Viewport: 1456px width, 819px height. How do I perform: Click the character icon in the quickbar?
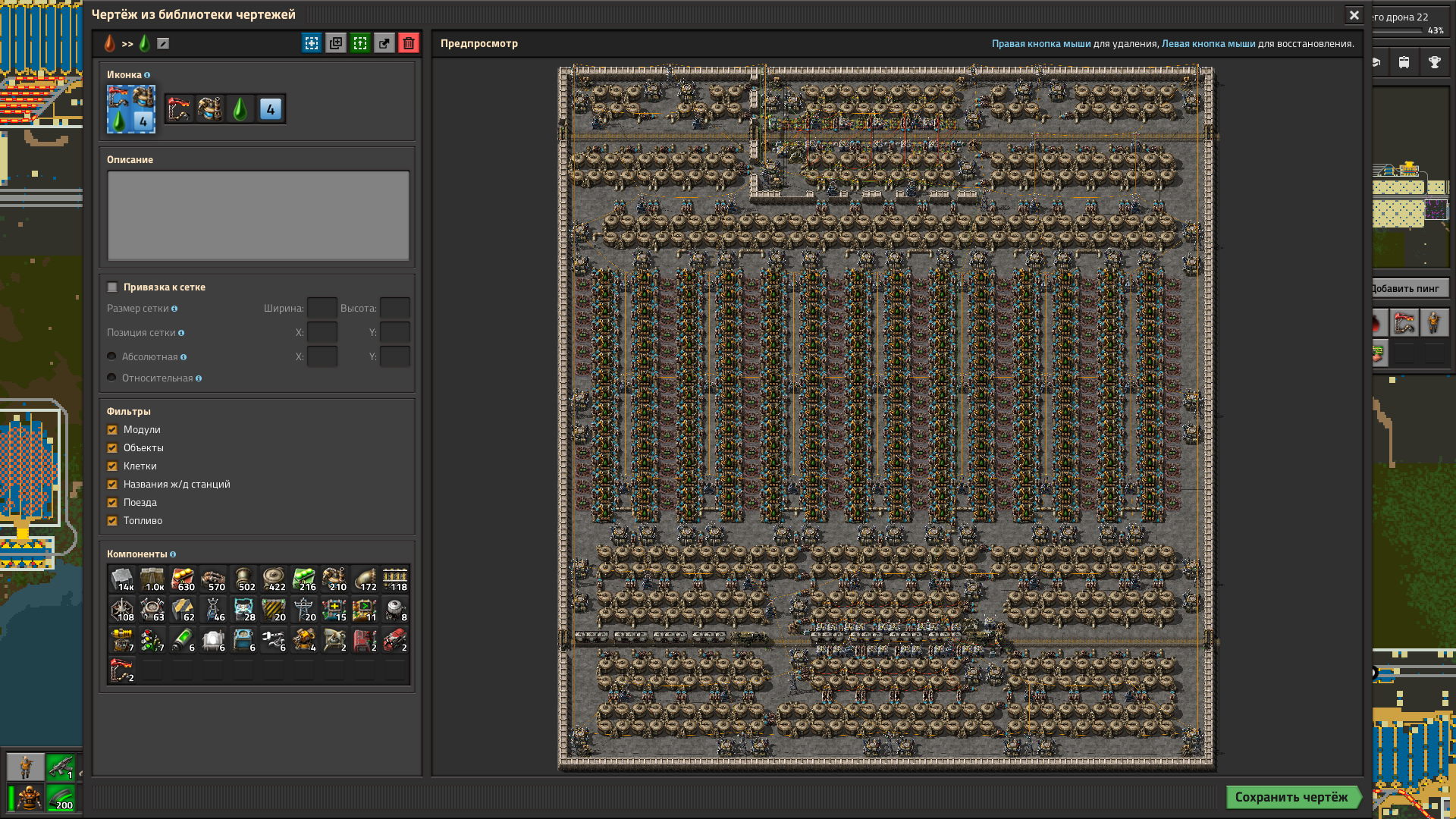click(26, 767)
